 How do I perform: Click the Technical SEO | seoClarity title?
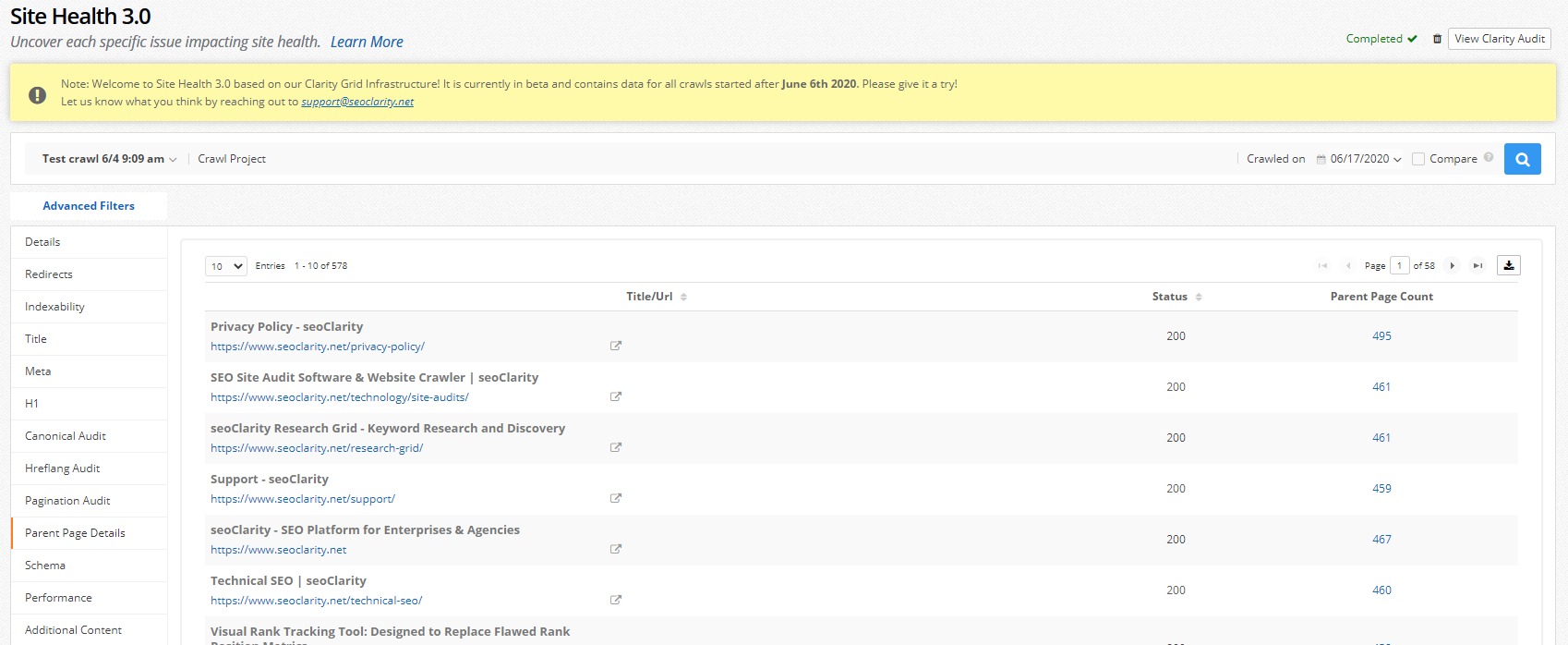288,581
